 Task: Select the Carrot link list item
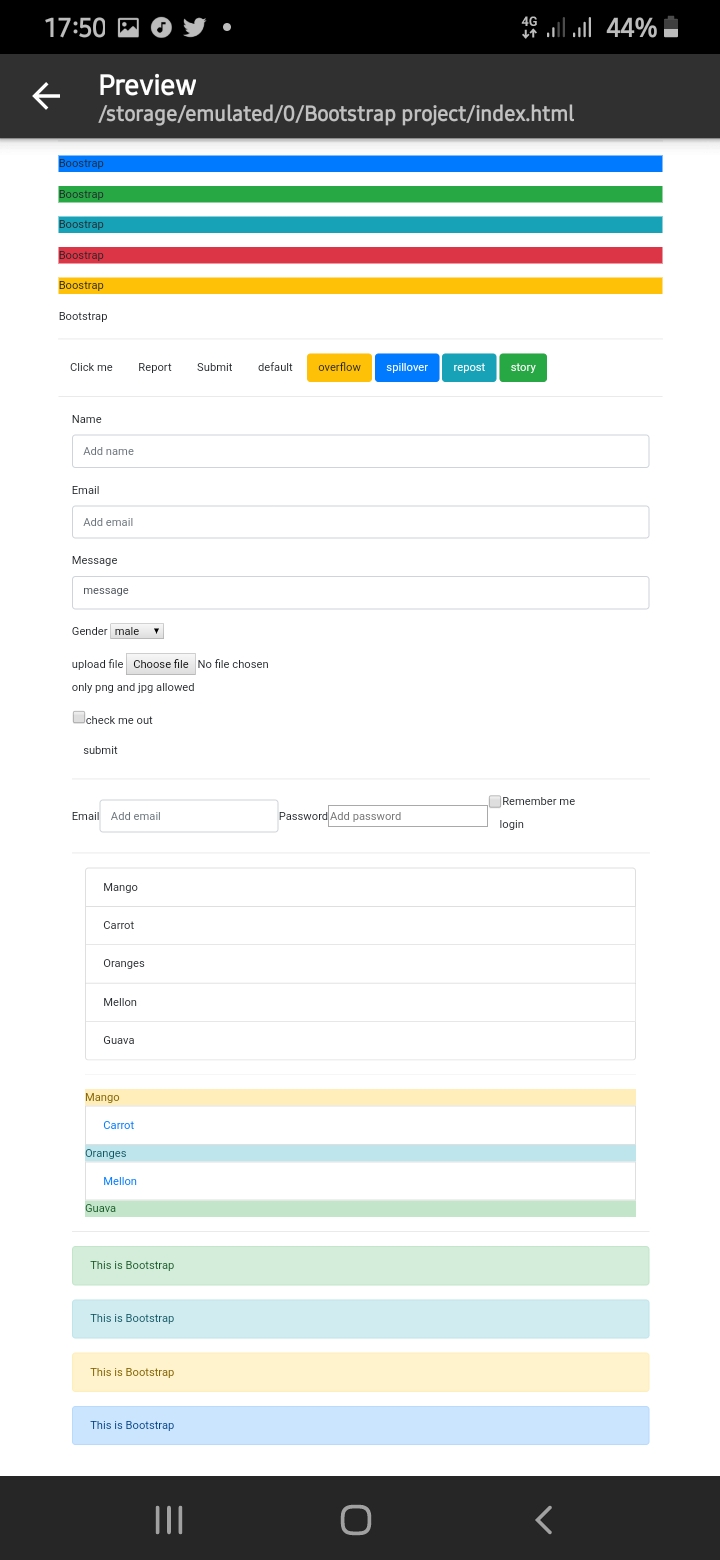(119, 1125)
